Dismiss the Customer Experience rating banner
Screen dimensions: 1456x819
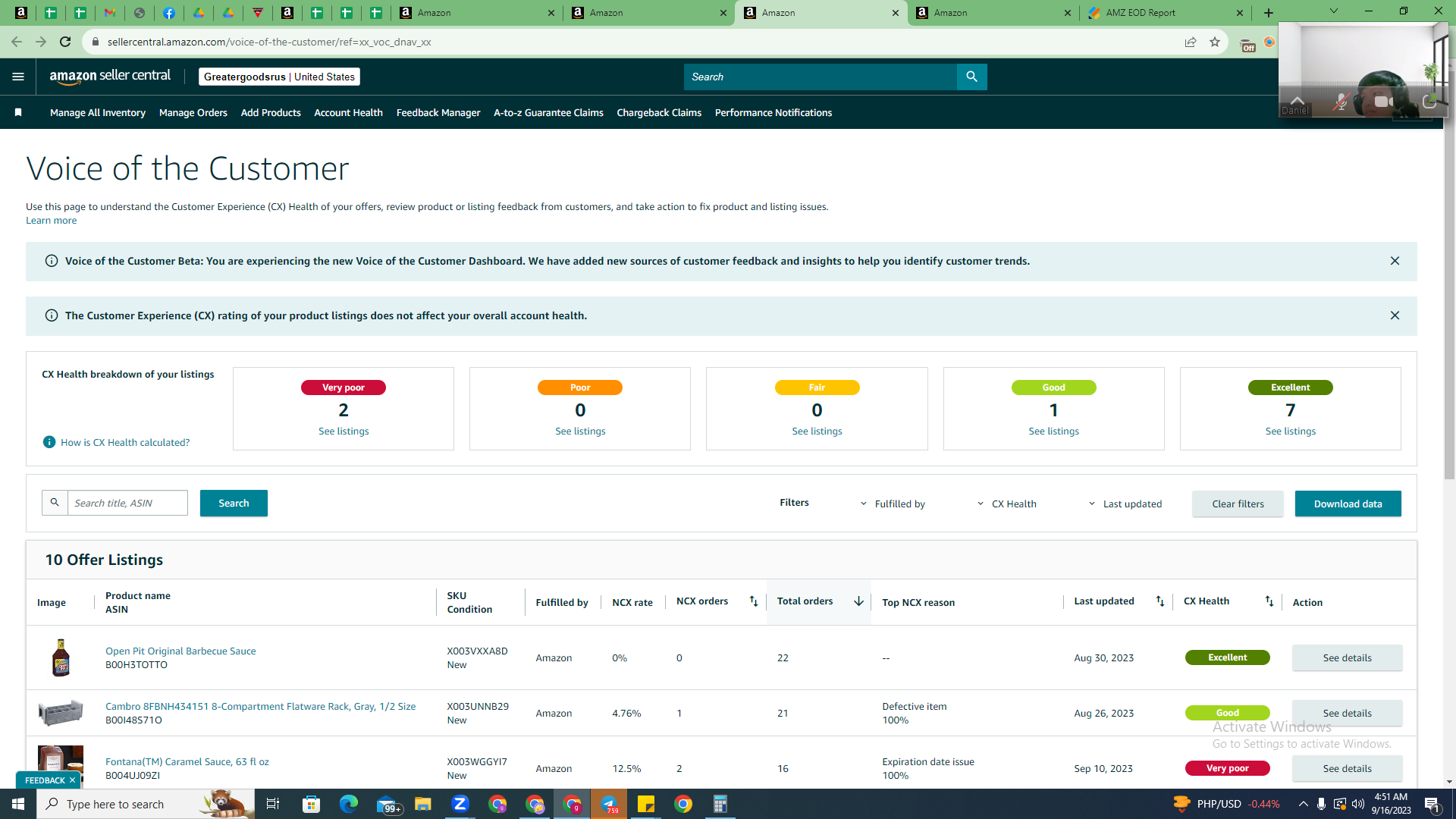coord(1395,315)
